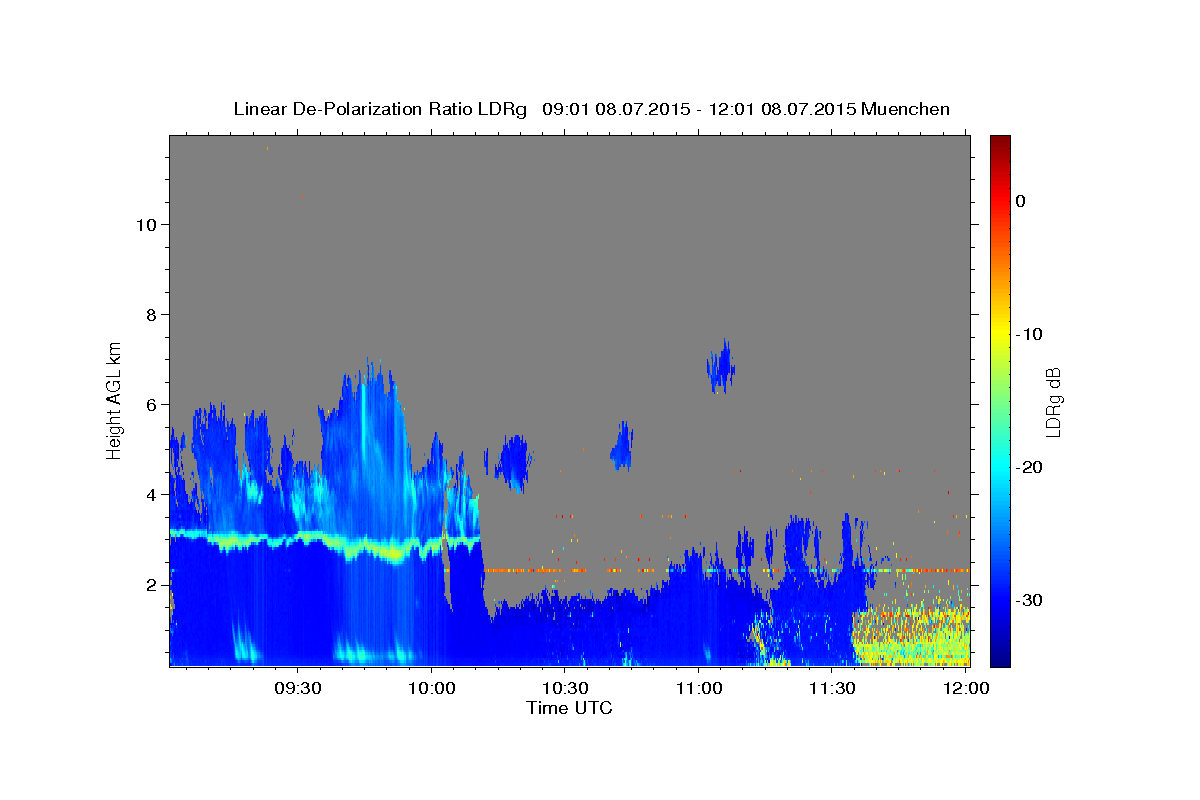
Task: Click the height tick label 6
Action: (152, 405)
